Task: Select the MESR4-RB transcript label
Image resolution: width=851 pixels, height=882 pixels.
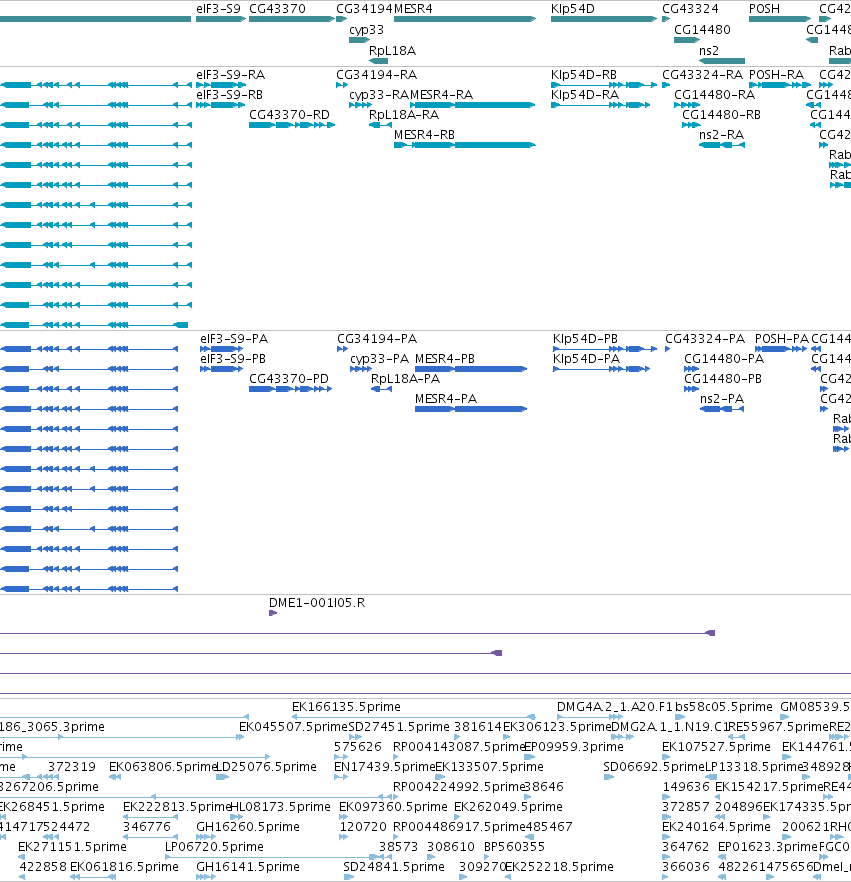Action: pyautogui.click(x=424, y=135)
